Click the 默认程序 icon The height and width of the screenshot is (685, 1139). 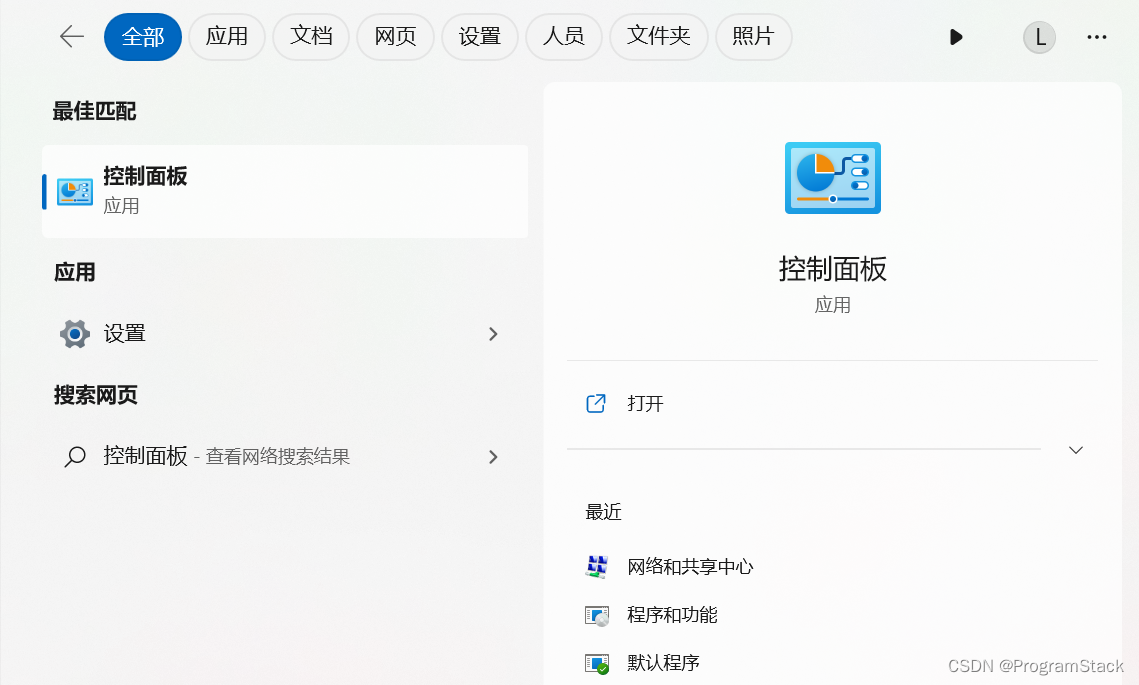596,663
